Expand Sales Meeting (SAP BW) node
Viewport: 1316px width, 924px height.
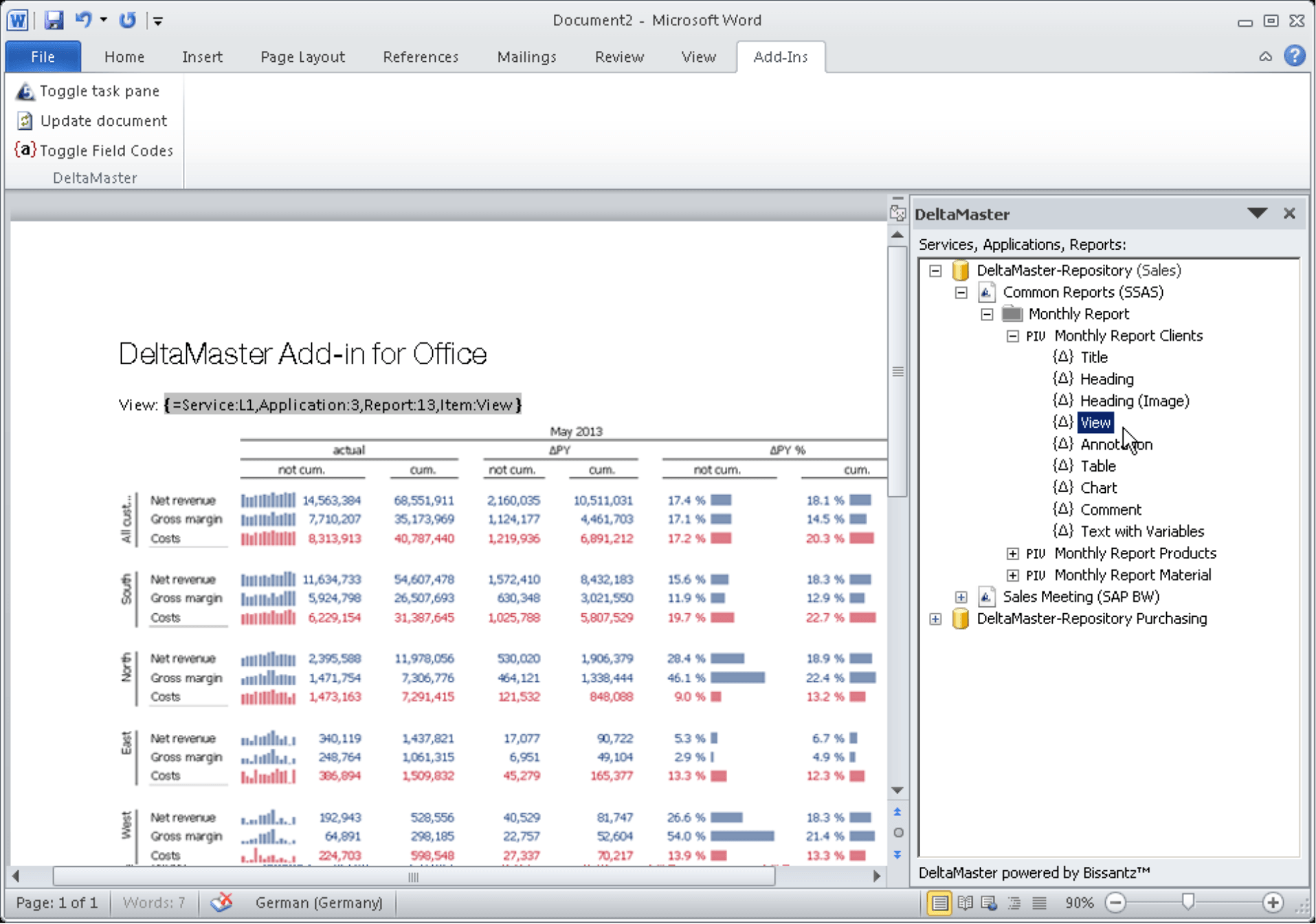pos(961,597)
